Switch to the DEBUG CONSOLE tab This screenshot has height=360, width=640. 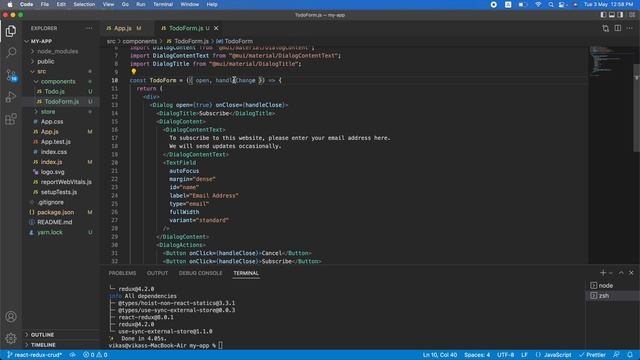point(200,273)
